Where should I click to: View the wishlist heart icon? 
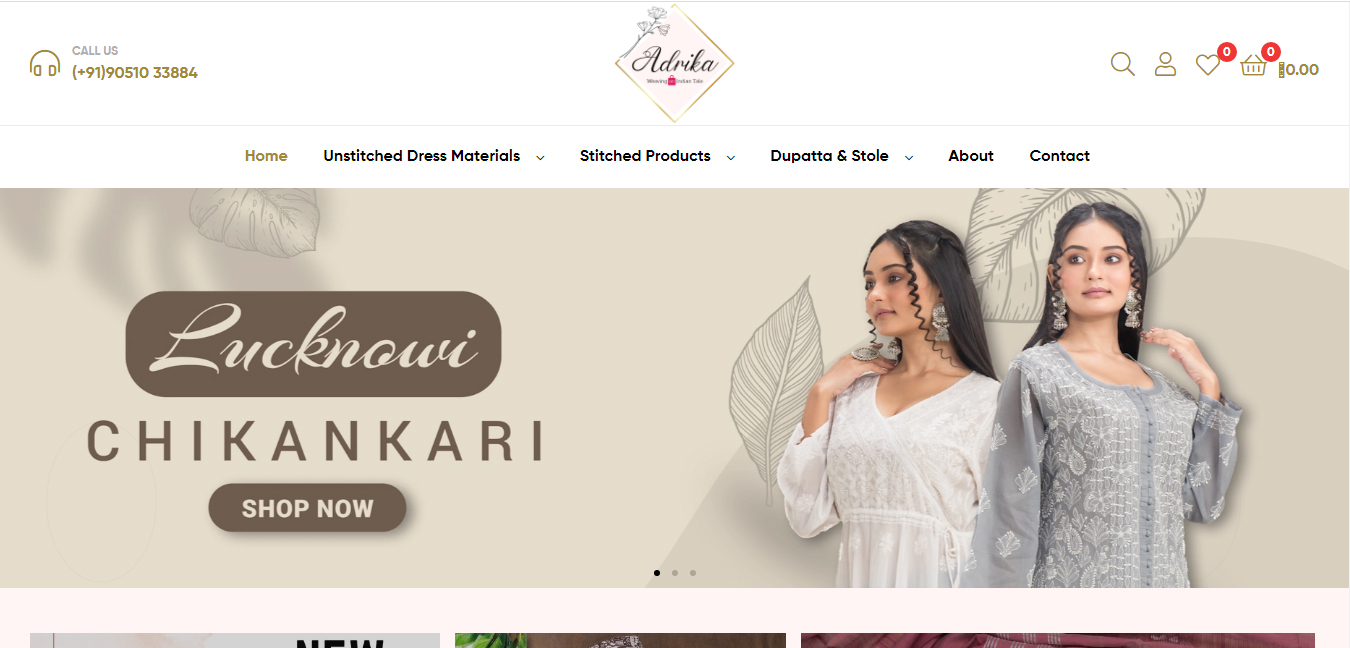[1208, 65]
